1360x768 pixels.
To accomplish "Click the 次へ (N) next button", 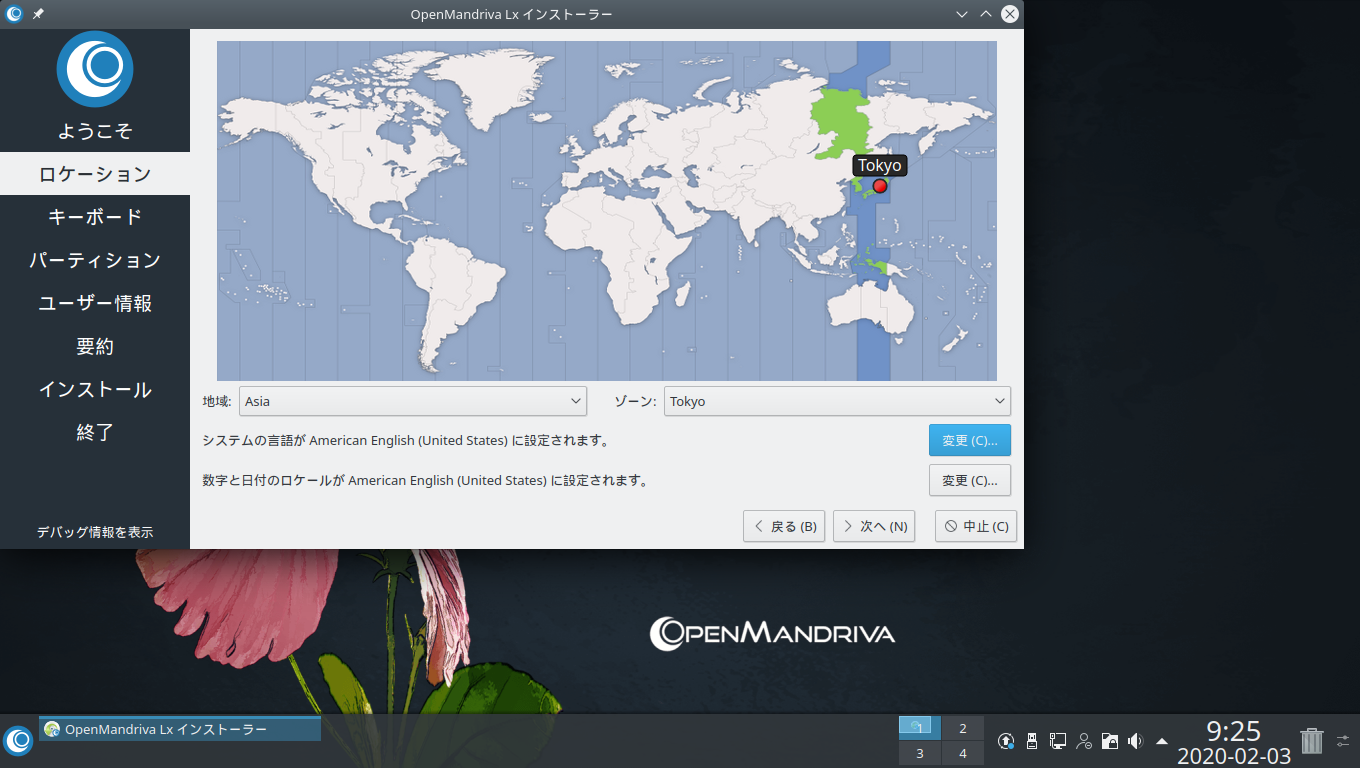I will (874, 526).
